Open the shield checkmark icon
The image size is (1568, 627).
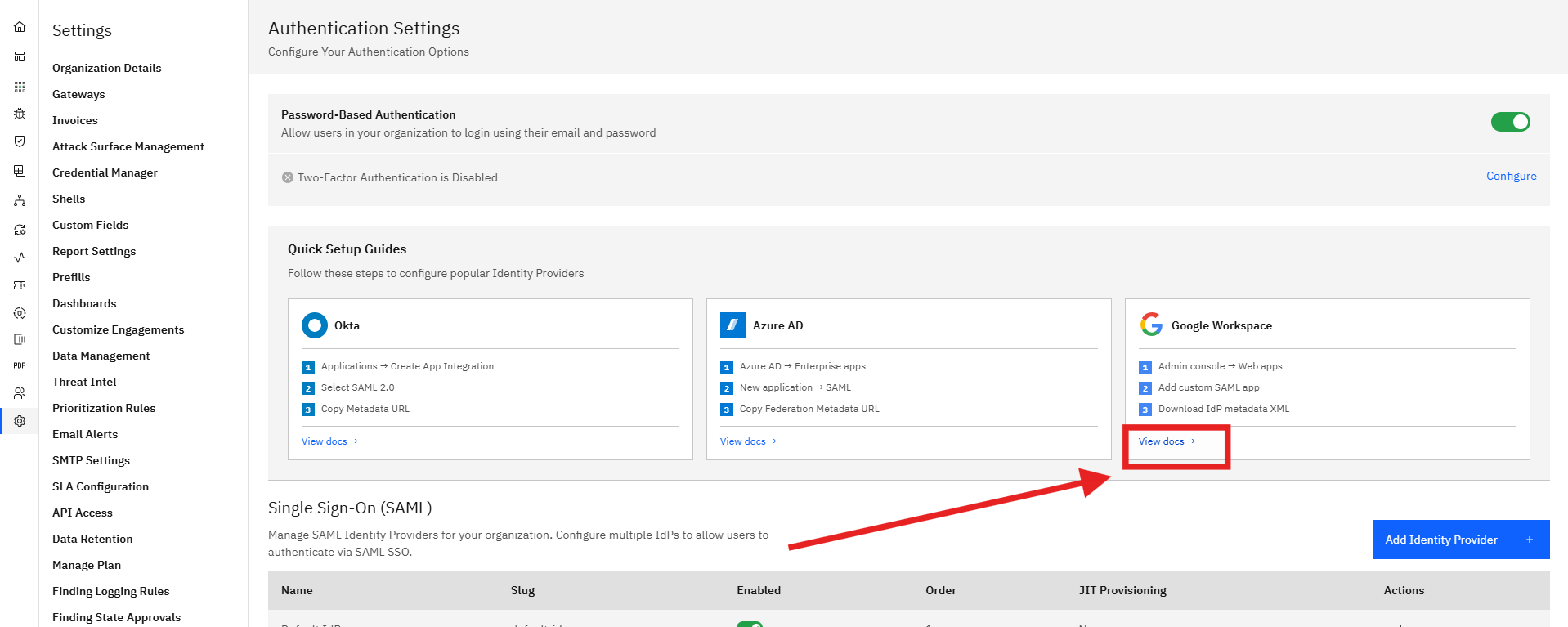[x=20, y=141]
